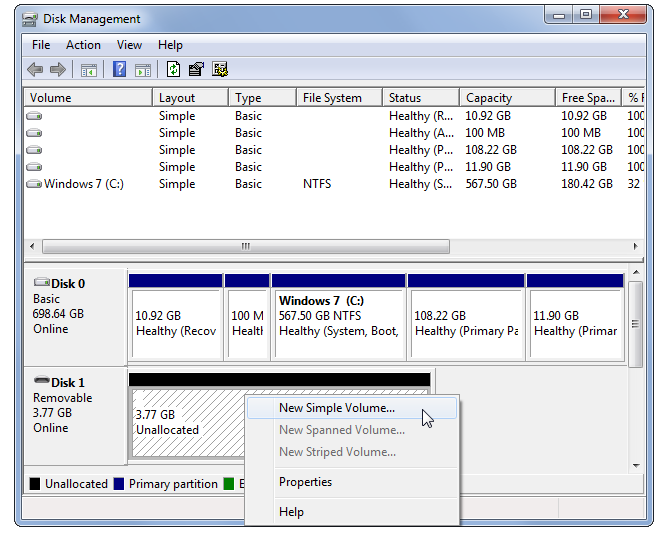Select the 10.92 GB Healthy (Recov partition block
The image size is (664, 535).
pos(176,318)
